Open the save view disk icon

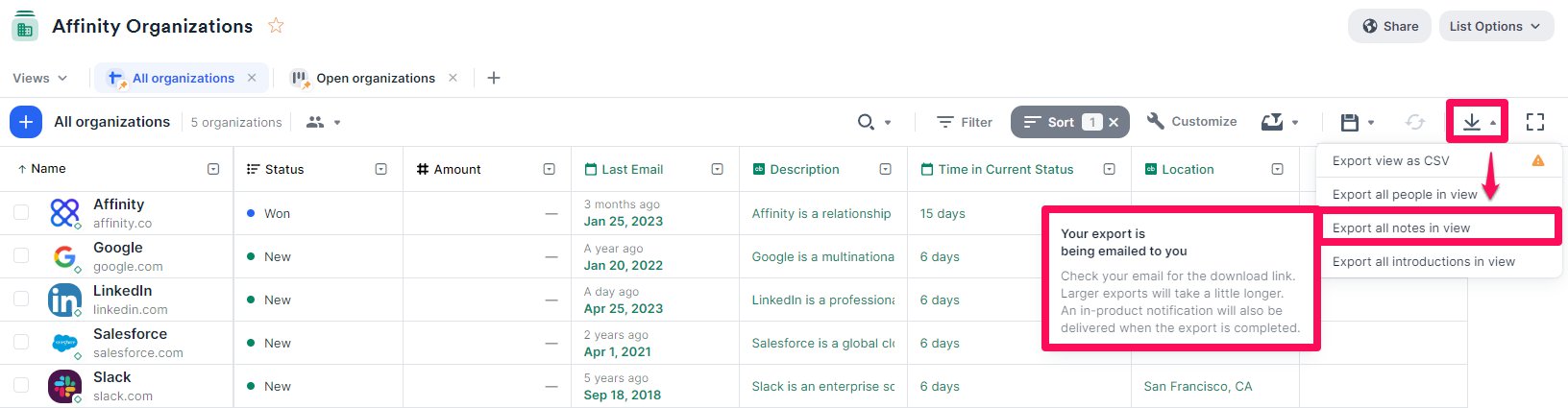click(1350, 122)
